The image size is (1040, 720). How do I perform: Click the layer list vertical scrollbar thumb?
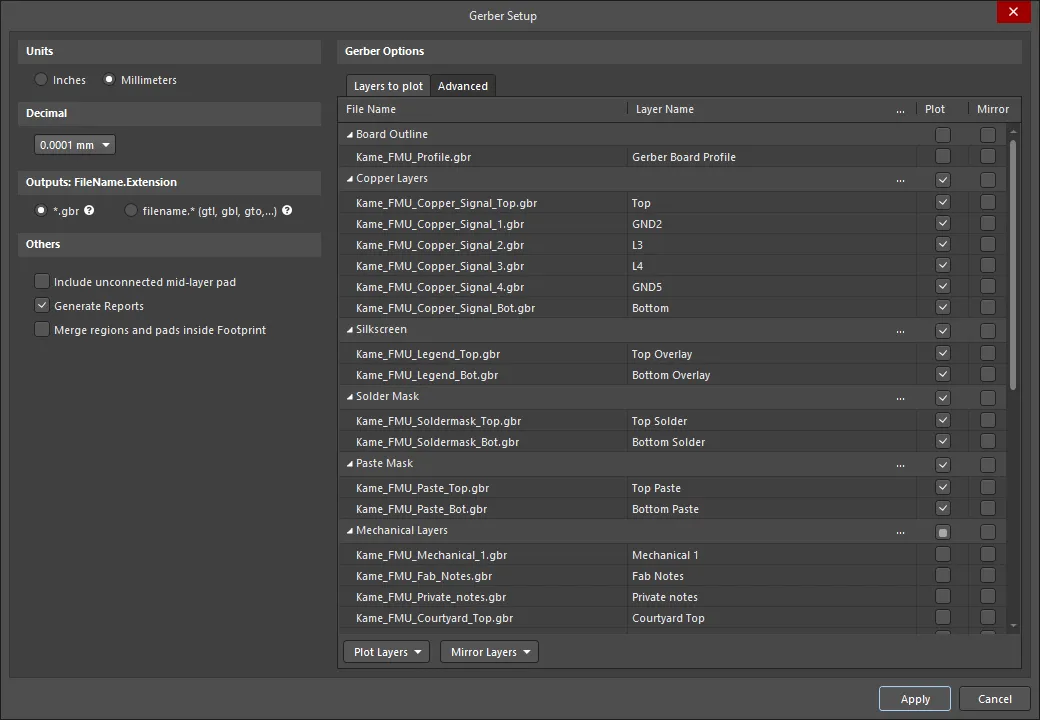pyautogui.click(x=1013, y=265)
